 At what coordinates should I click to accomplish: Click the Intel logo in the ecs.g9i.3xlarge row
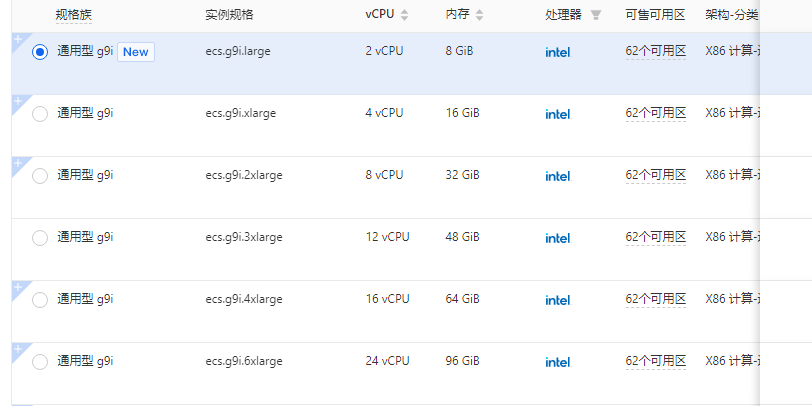(x=557, y=238)
